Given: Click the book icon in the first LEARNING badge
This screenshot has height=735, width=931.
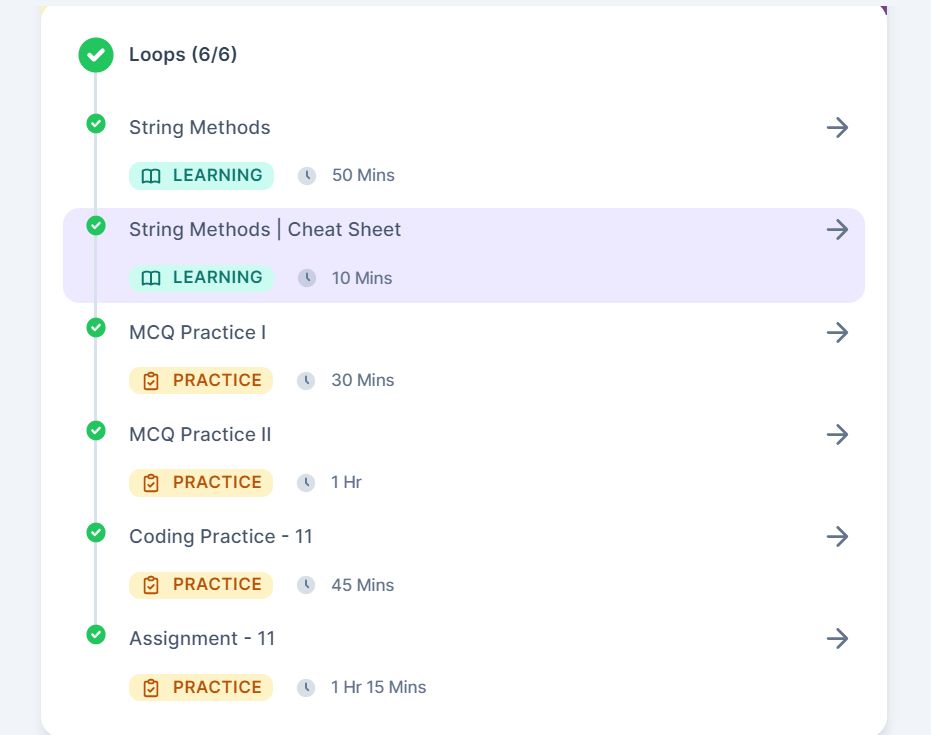Looking at the screenshot, I should pos(151,176).
